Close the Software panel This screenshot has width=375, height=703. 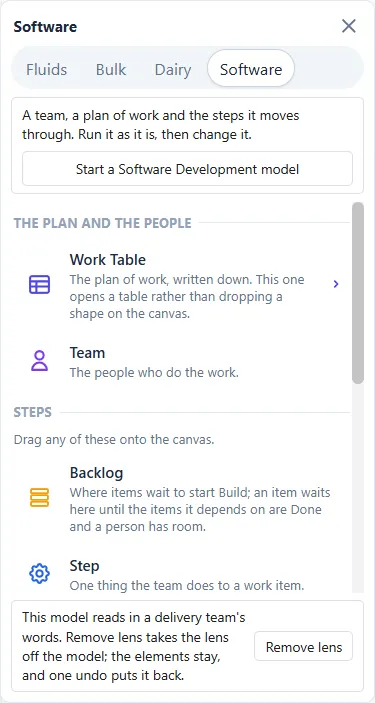(349, 26)
